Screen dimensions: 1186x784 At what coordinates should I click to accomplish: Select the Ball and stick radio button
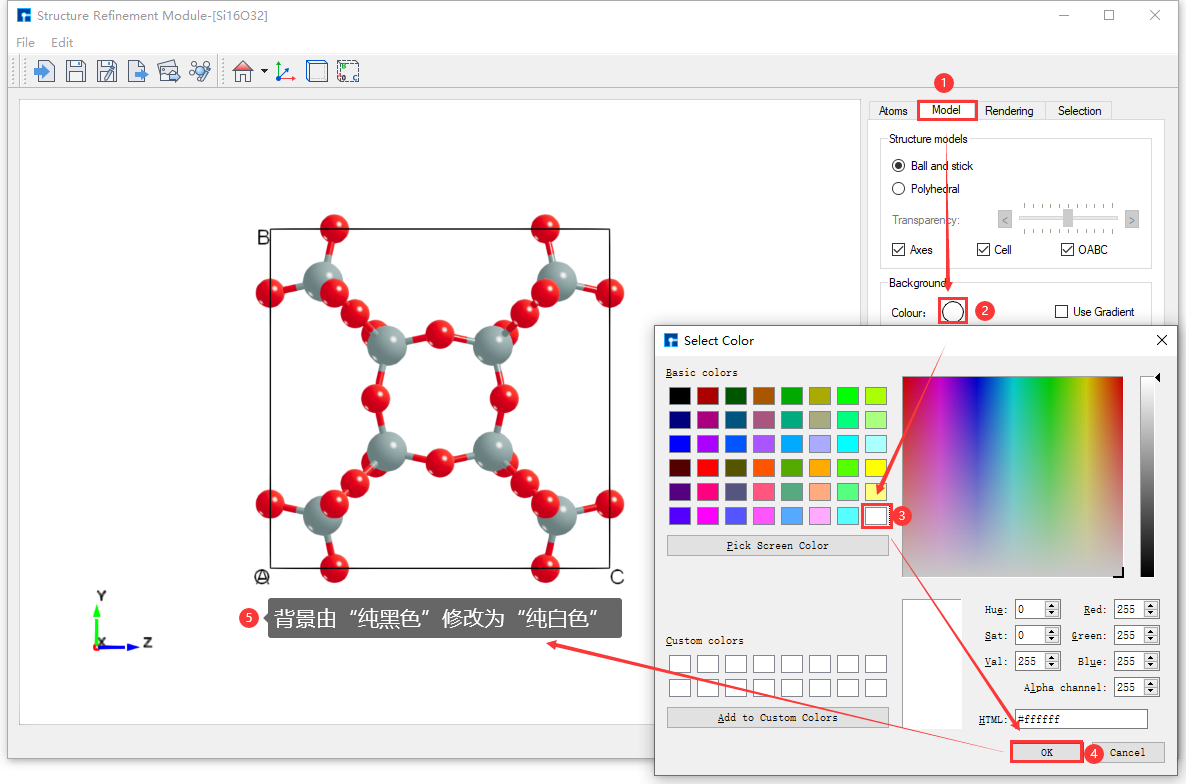click(898, 165)
